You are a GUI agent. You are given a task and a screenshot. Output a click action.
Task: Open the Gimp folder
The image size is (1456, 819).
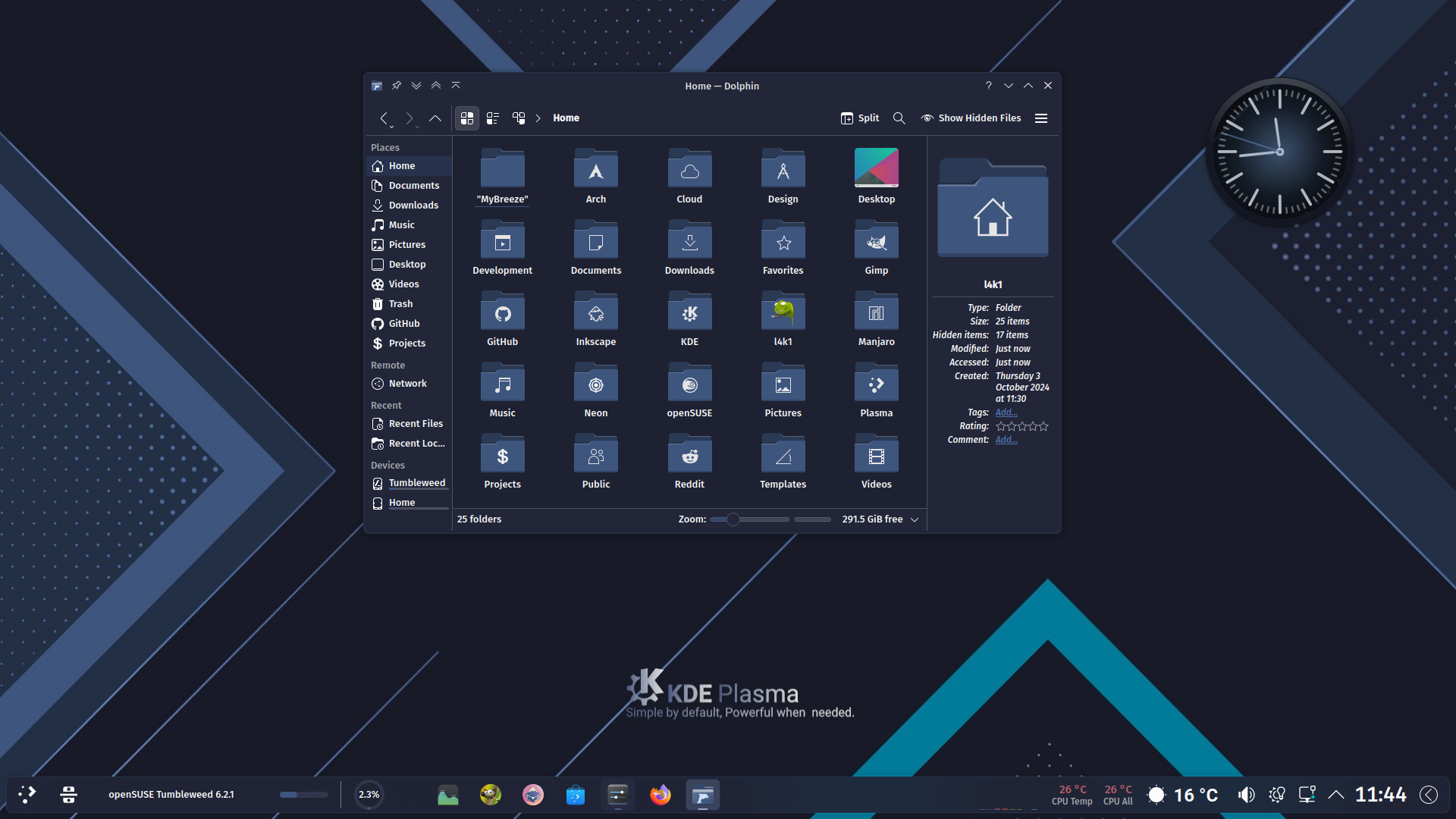[876, 247]
